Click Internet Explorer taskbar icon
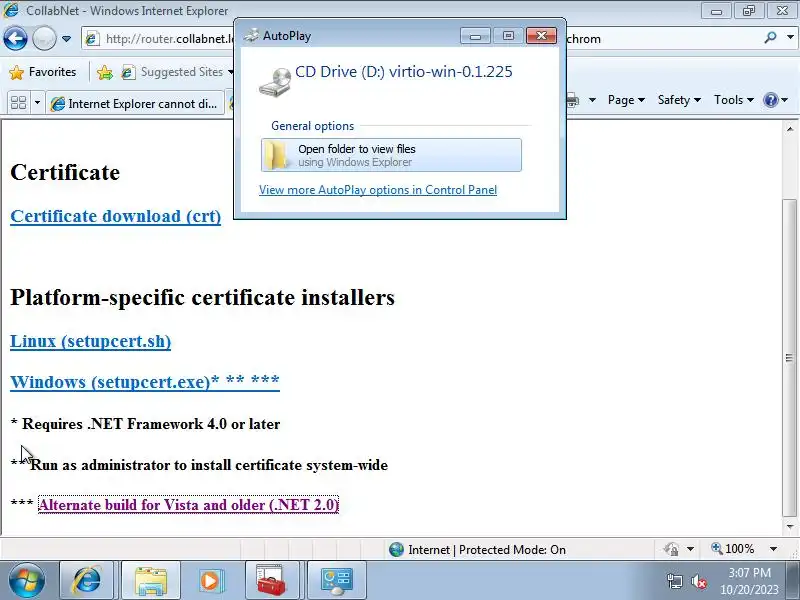The image size is (800, 600). click(87, 580)
